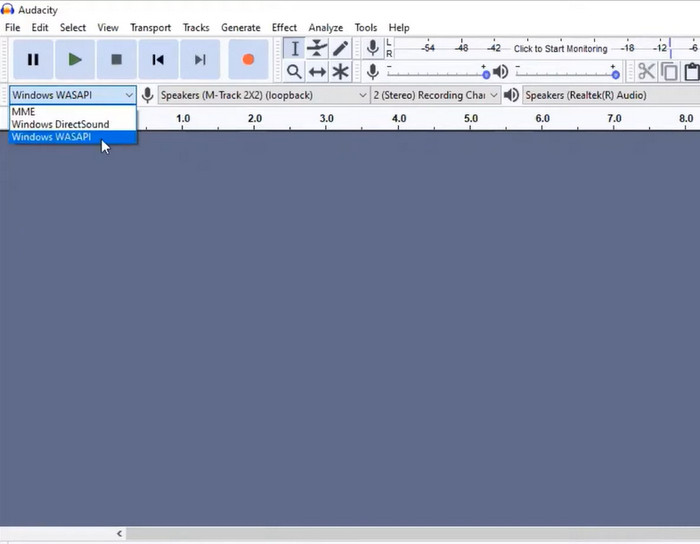Click the Audacity headphones logo
Image resolution: width=700 pixels, height=544 pixels.
(x=8, y=9)
